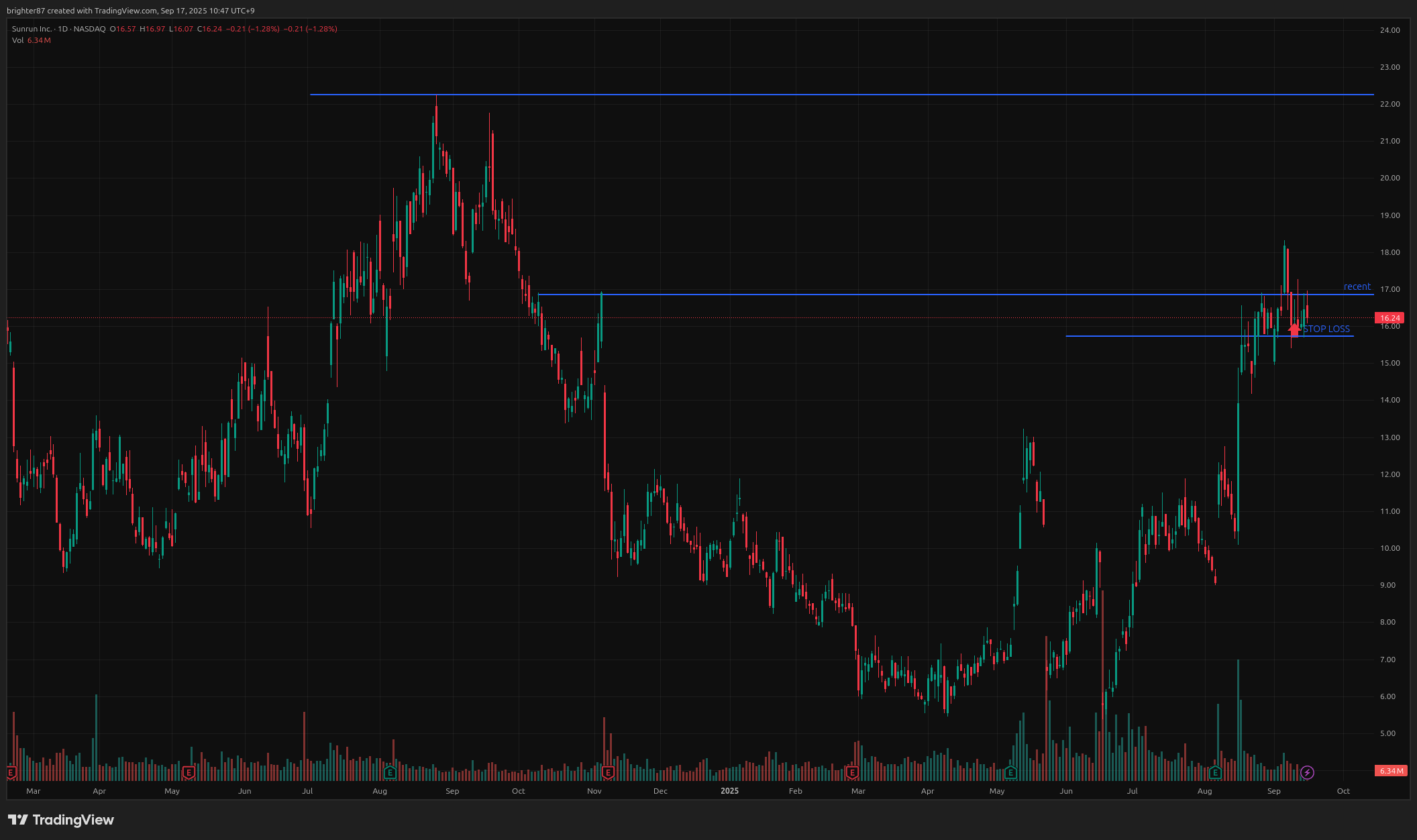Click the STOP LOSS text label
The width and height of the screenshot is (1417, 840).
pos(1326,329)
